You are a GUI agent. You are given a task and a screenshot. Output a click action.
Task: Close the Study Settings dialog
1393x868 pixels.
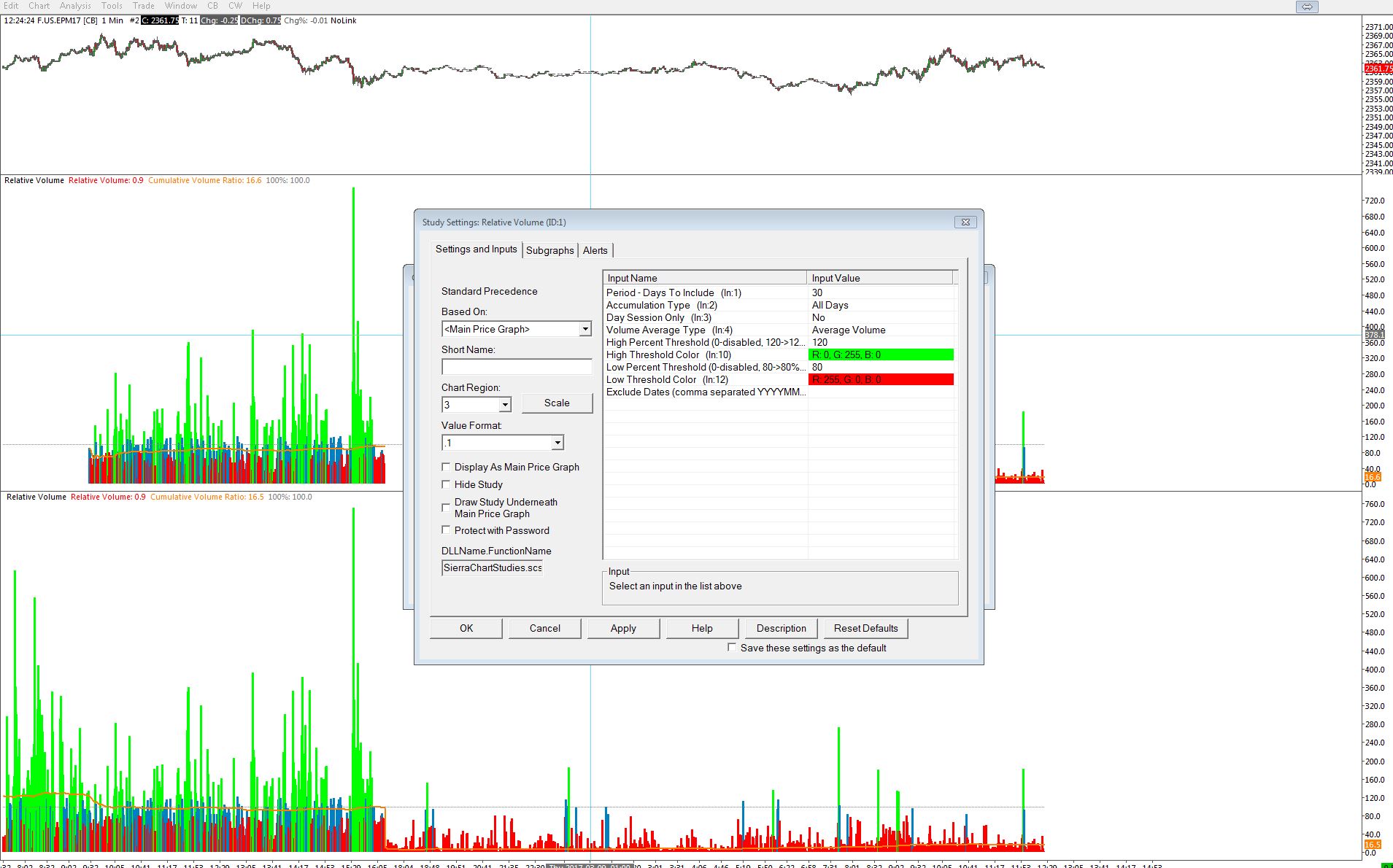pyautogui.click(x=965, y=222)
